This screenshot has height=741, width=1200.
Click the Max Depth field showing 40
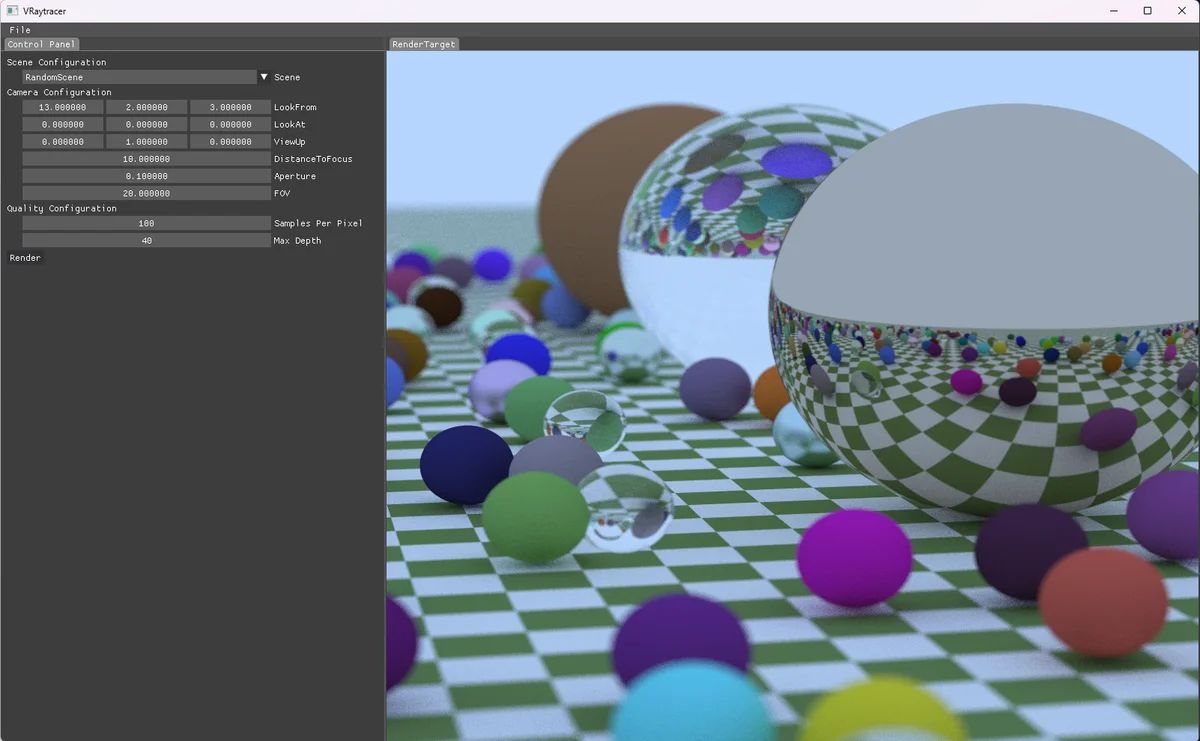coord(146,241)
